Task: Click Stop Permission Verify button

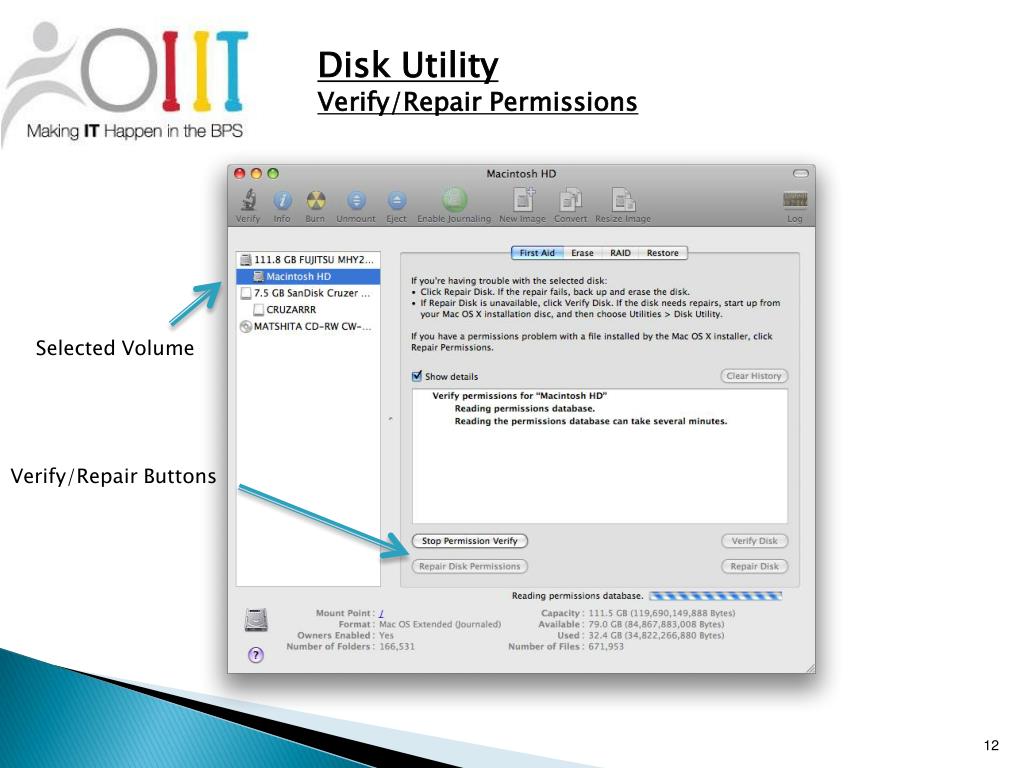Action: pyautogui.click(x=470, y=541)
